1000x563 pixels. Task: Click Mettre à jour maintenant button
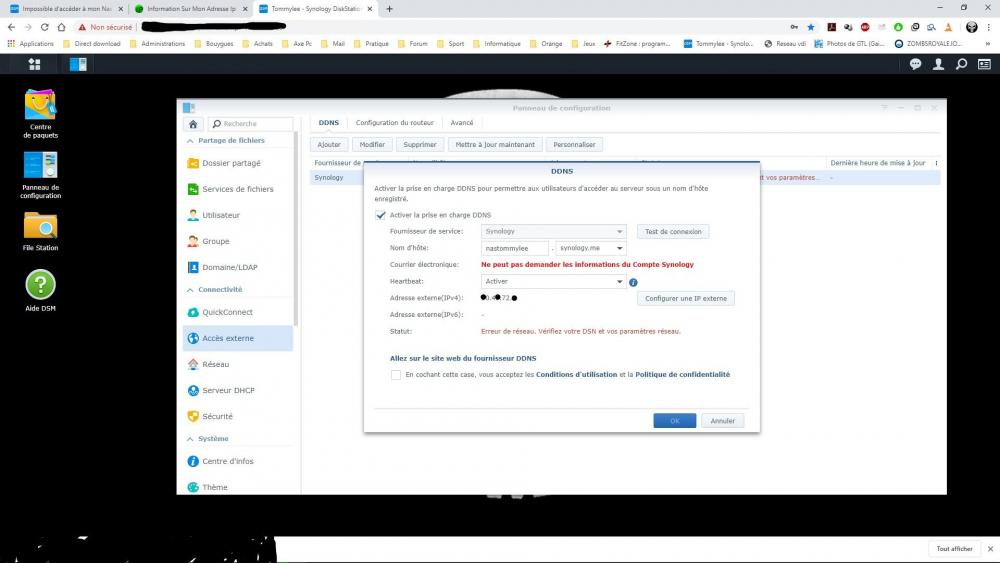(x=495, y=145)
